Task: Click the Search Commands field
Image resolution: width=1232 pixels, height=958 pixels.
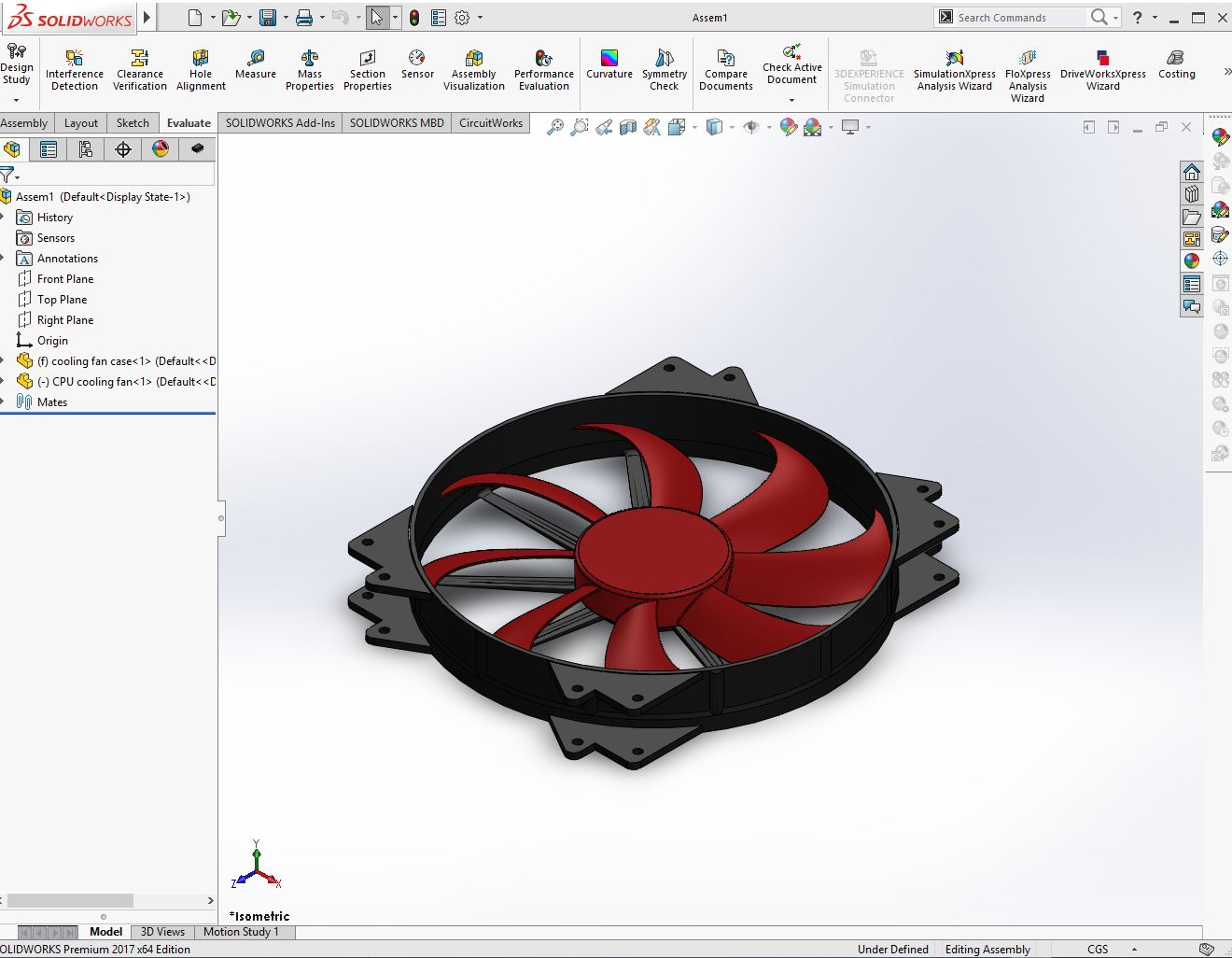Action: pos(1020,18)
